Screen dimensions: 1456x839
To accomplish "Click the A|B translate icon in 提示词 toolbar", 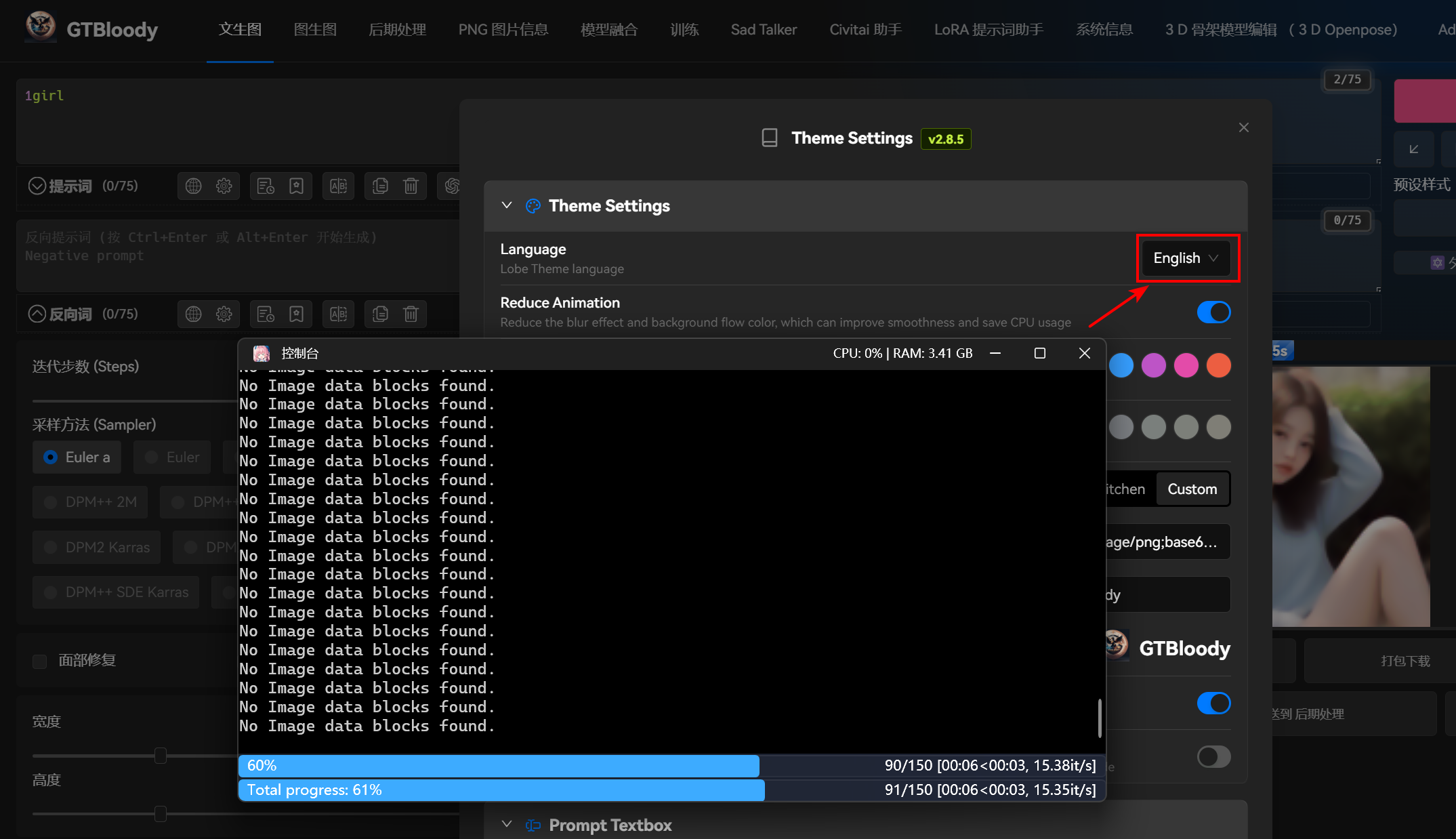I will click(x=338, y=186).
